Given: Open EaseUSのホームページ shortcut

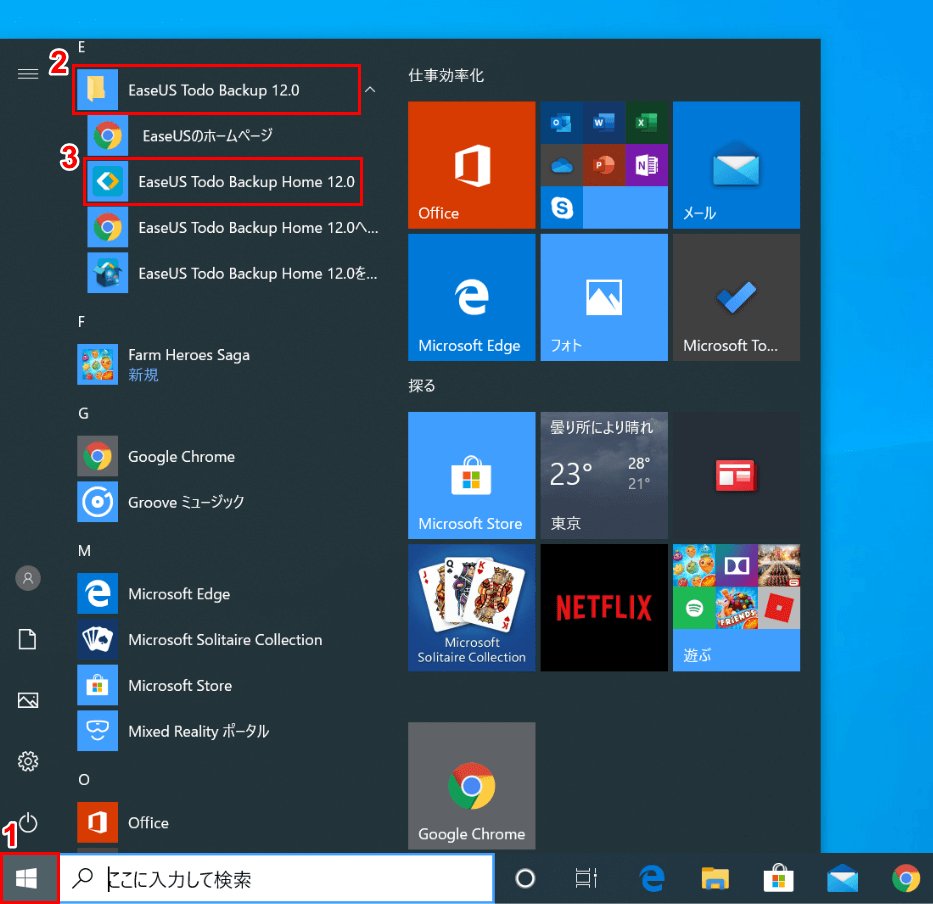Looking at the screenshot, I should click(233, 136).
